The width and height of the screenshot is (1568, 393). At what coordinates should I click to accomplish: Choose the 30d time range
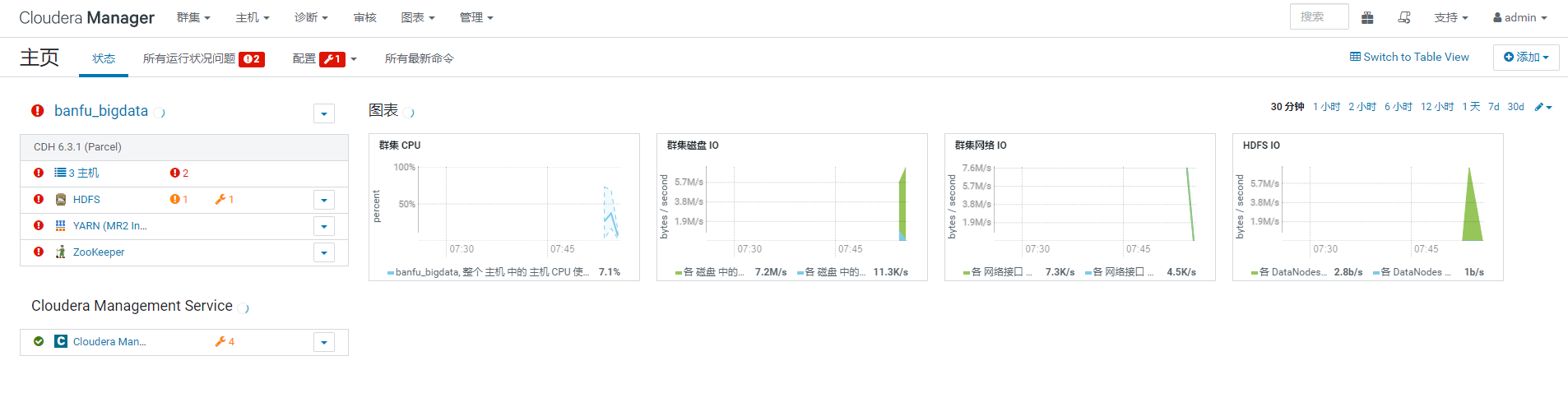click(x=1515, y=107)
